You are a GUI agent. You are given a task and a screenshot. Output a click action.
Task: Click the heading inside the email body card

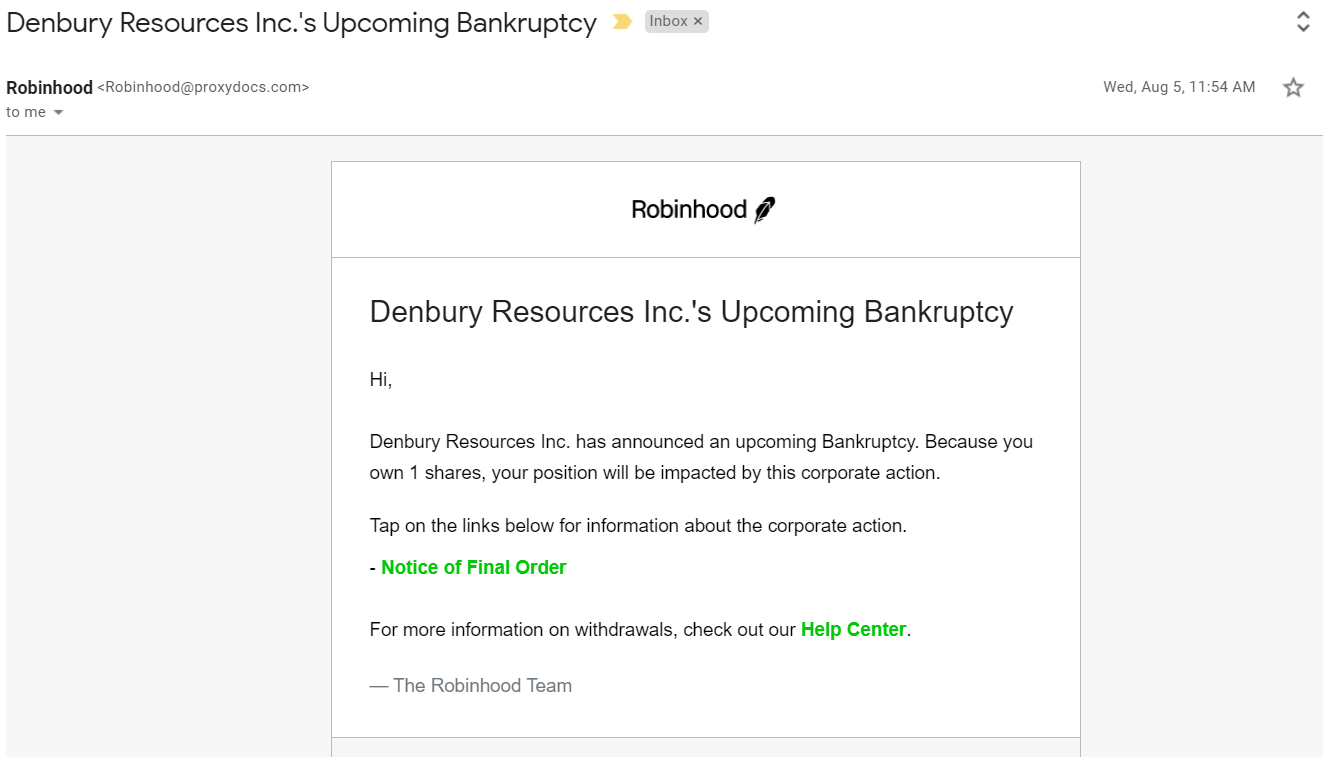[691, 311]
